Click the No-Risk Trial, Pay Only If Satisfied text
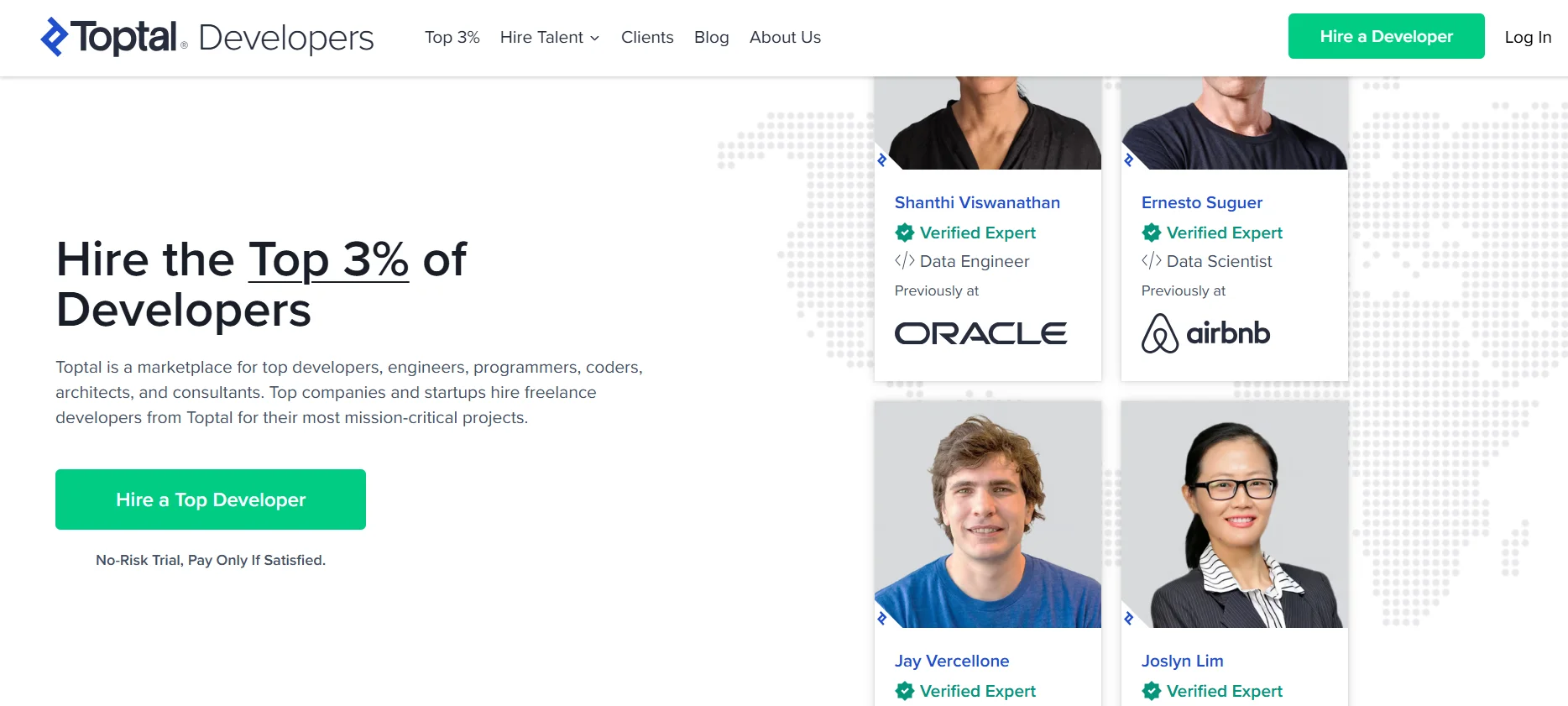 coord(211,560)
